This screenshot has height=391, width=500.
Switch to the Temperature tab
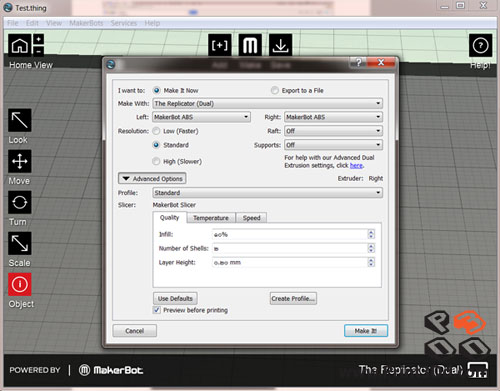[211, 218]
